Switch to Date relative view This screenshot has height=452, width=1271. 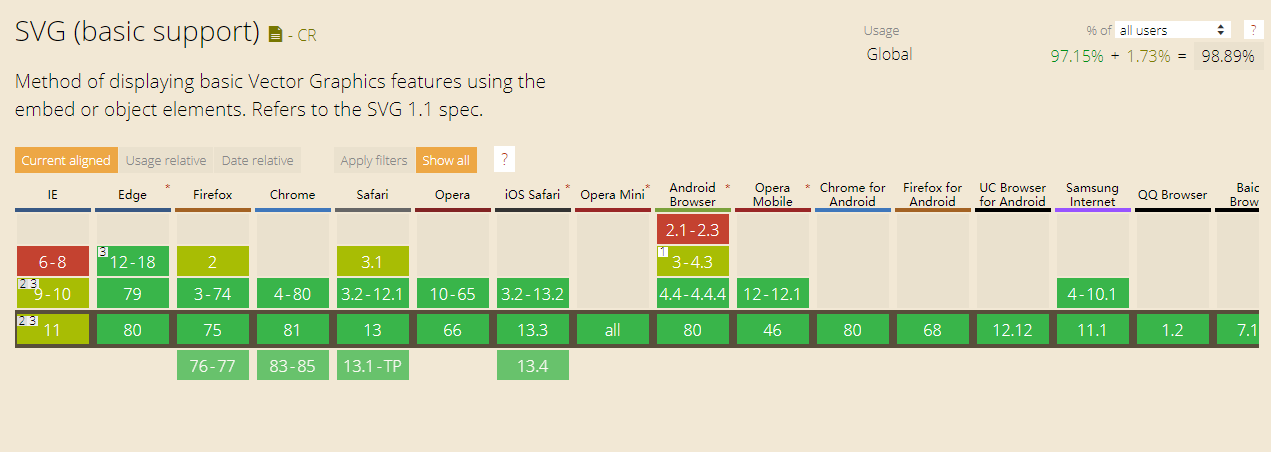pos(258,160)
